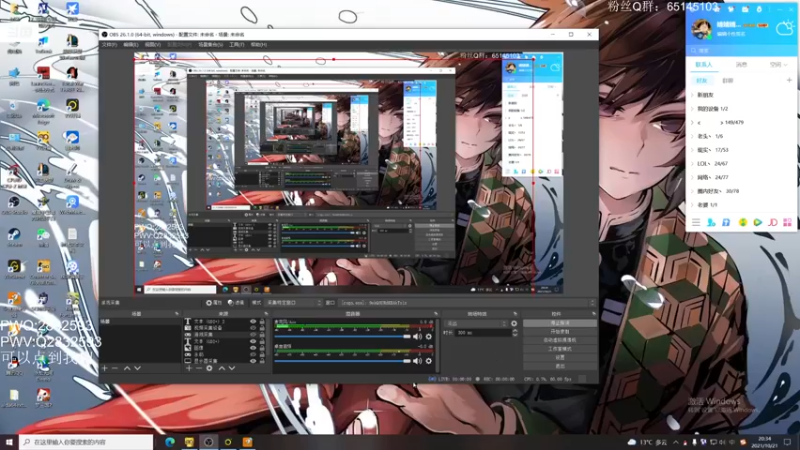Screen dimensions: 800x450
Task: Toggle visibility of the 游戏采集 source
Action: tap(253, 335)
